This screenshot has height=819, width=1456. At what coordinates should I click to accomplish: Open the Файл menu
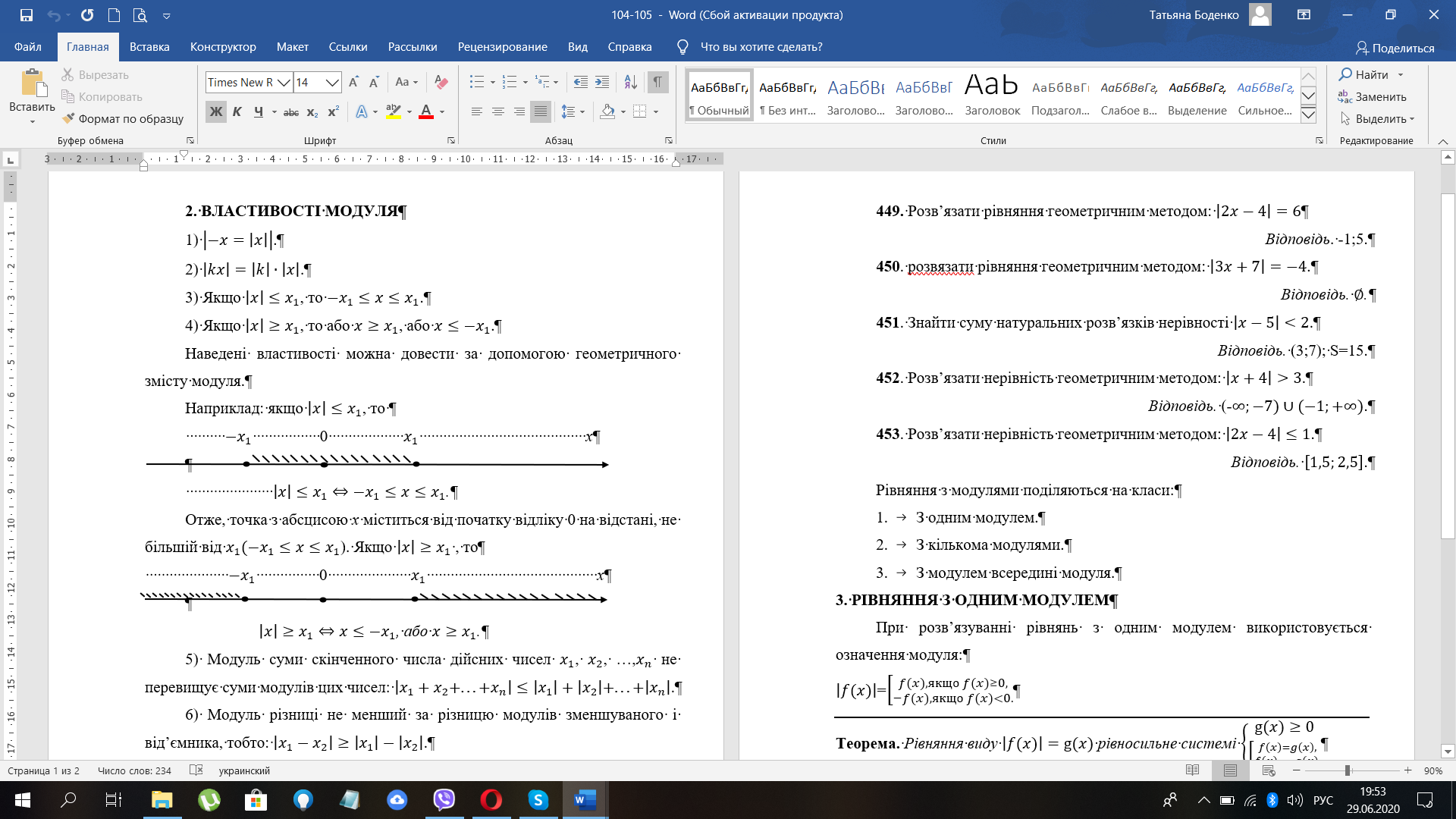pos(28,47)
